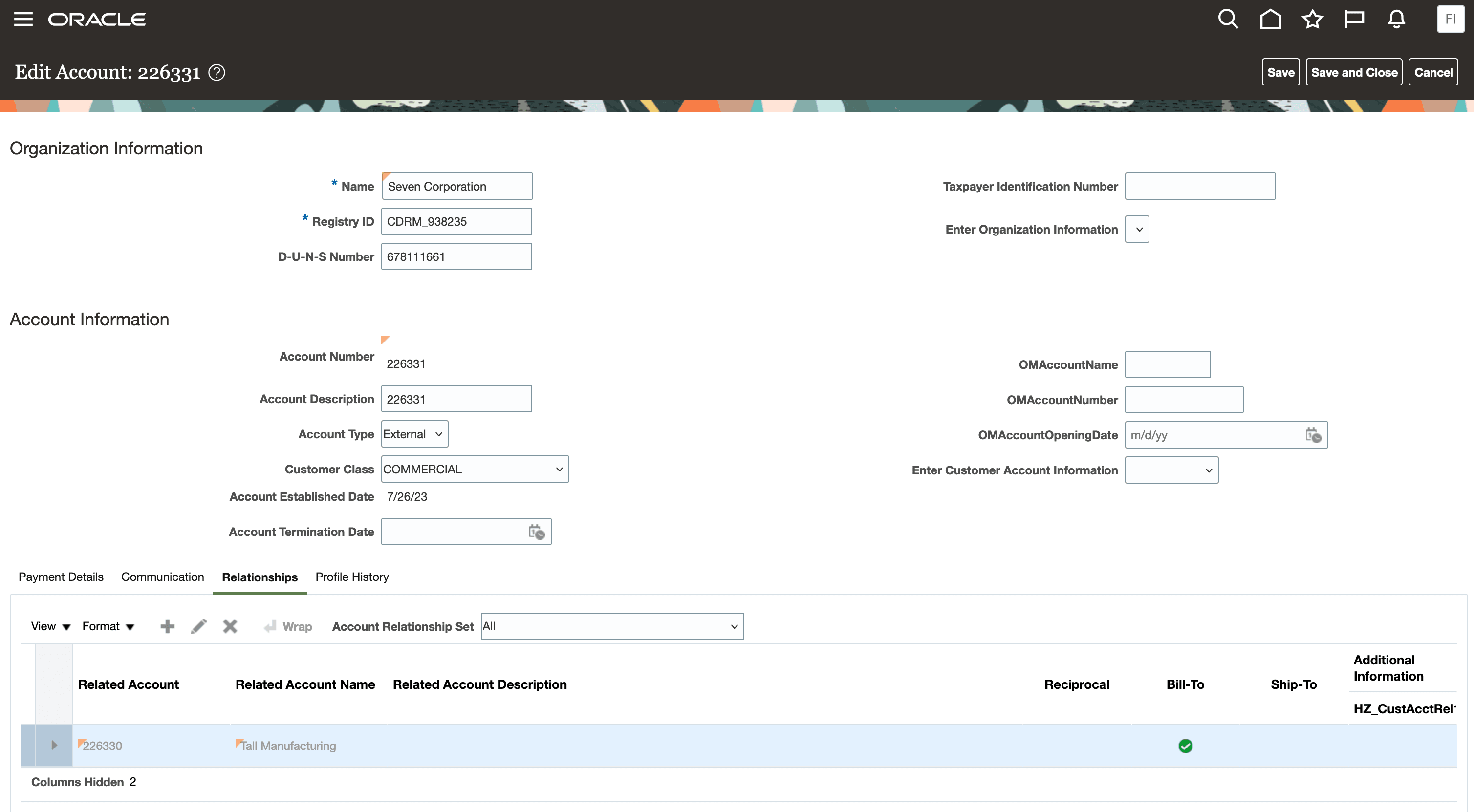Add a relationship with plus icon
Image resolution: width=1474 pixels, height=812 pixels.
167,626
